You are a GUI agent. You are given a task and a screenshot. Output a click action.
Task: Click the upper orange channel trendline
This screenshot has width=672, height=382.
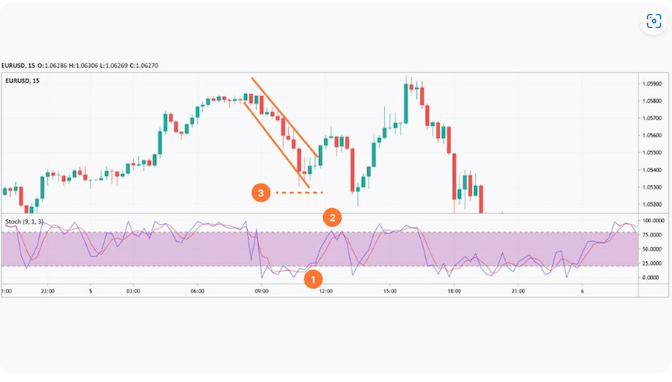pyautogui.click(x=285, y=118)
